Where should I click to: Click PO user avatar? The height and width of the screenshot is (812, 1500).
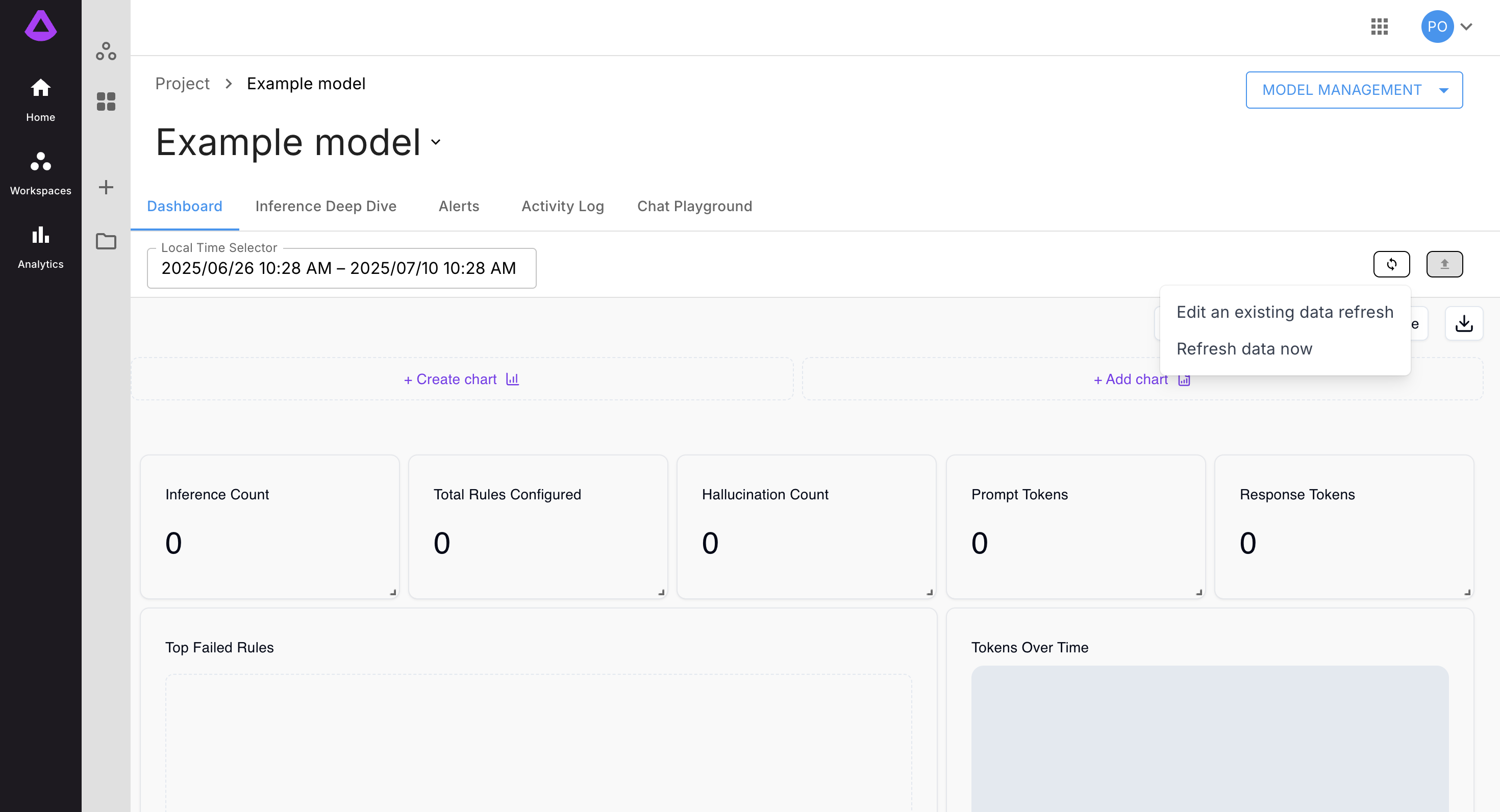1437,27
